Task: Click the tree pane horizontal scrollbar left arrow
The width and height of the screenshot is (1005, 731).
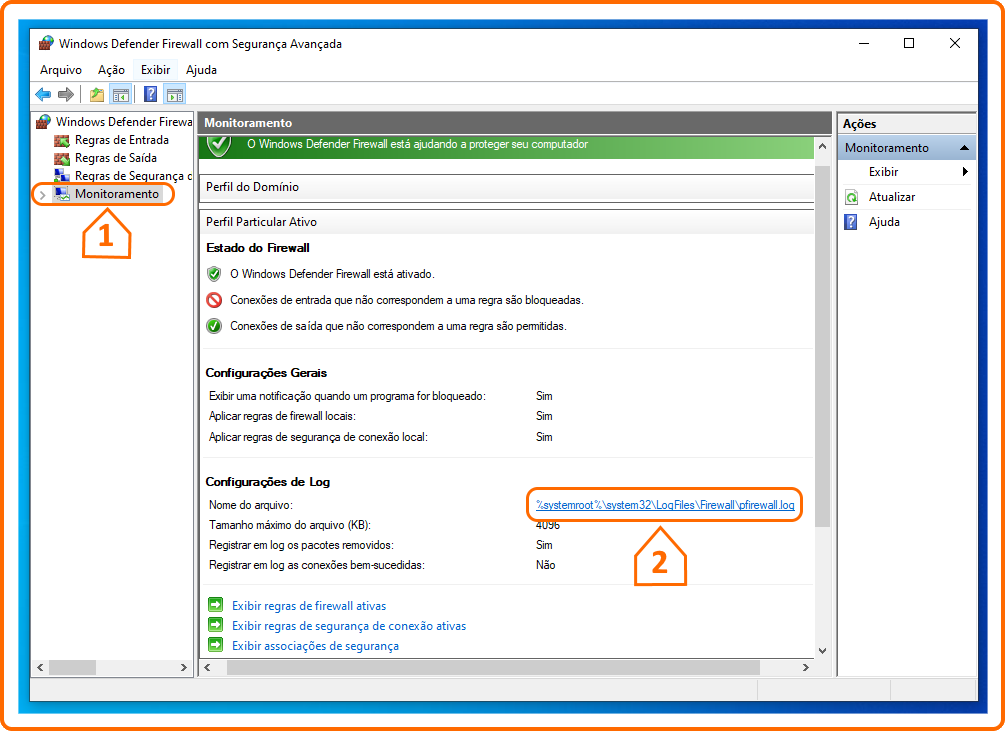Action: [x=40, y=668]
